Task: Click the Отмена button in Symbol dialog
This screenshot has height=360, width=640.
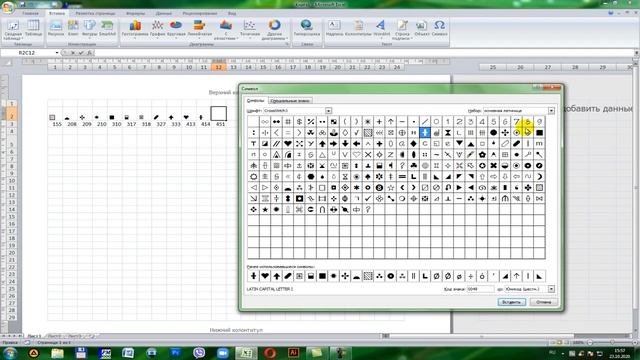Action: click(x=544, y=302)
